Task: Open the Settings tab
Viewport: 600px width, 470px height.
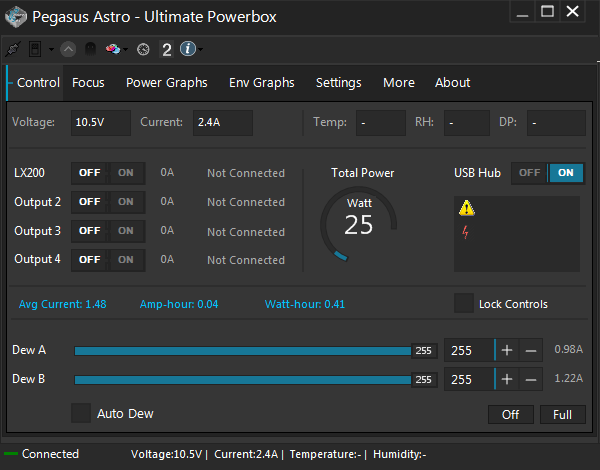Action: (339, 83)
